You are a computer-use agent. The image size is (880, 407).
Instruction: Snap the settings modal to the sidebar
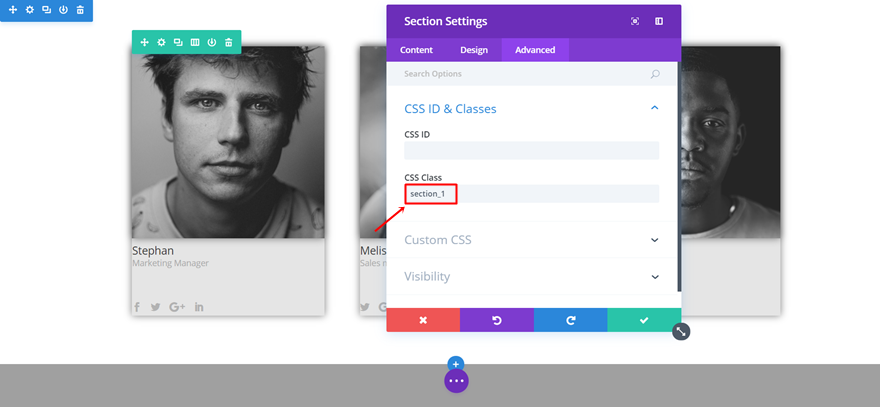pos(659,21)
